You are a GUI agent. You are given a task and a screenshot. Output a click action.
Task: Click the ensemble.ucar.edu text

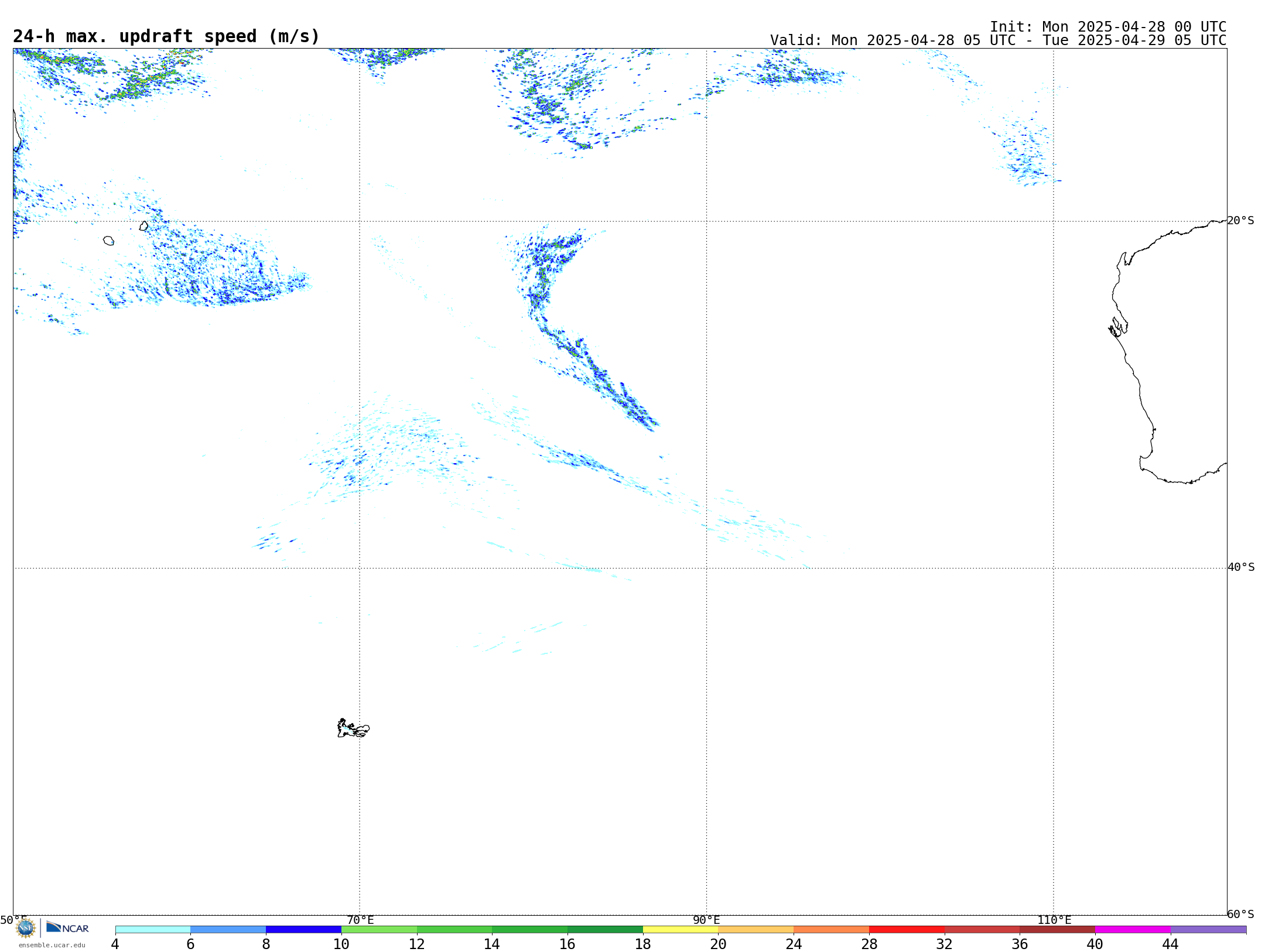click(x=52, y=945)
